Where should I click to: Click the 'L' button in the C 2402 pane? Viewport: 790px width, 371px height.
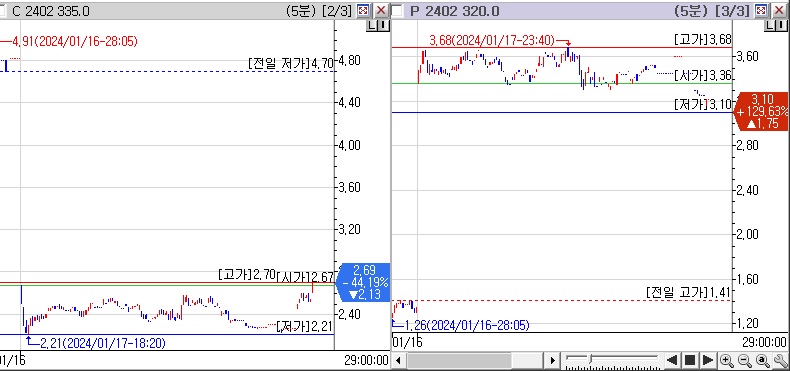tap(372, 25)
